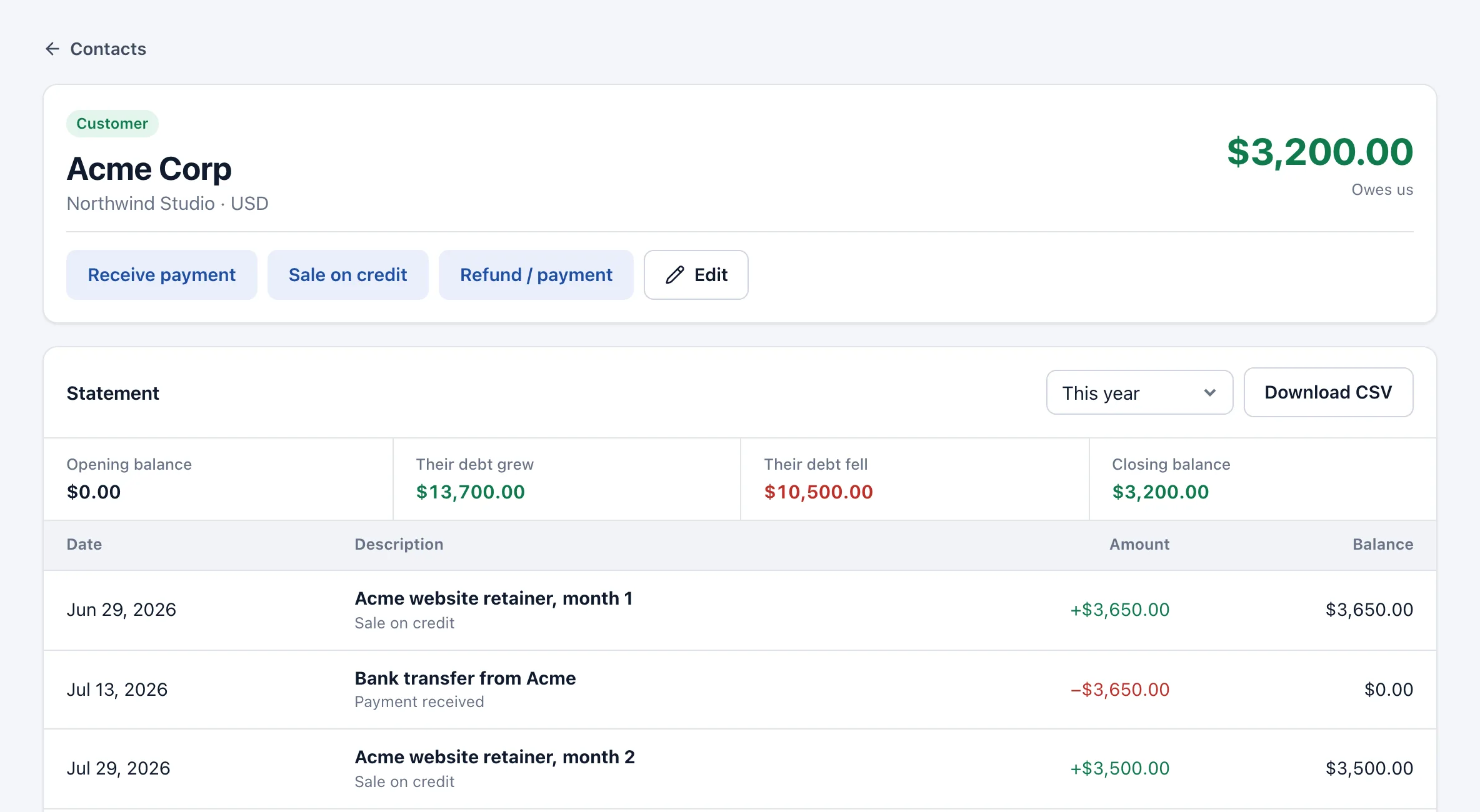Open the Acme website retainer, month 1 entry
1480x812 pixels.
(494, 598)
